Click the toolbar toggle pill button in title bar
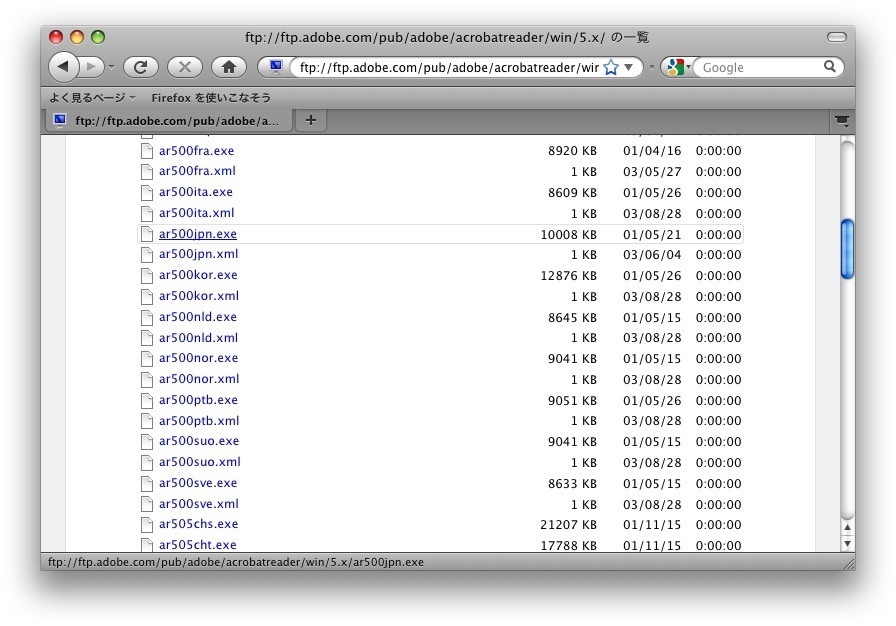Image resolution: width=896 pixels, height=626 pixels. [x=837, y=37]
